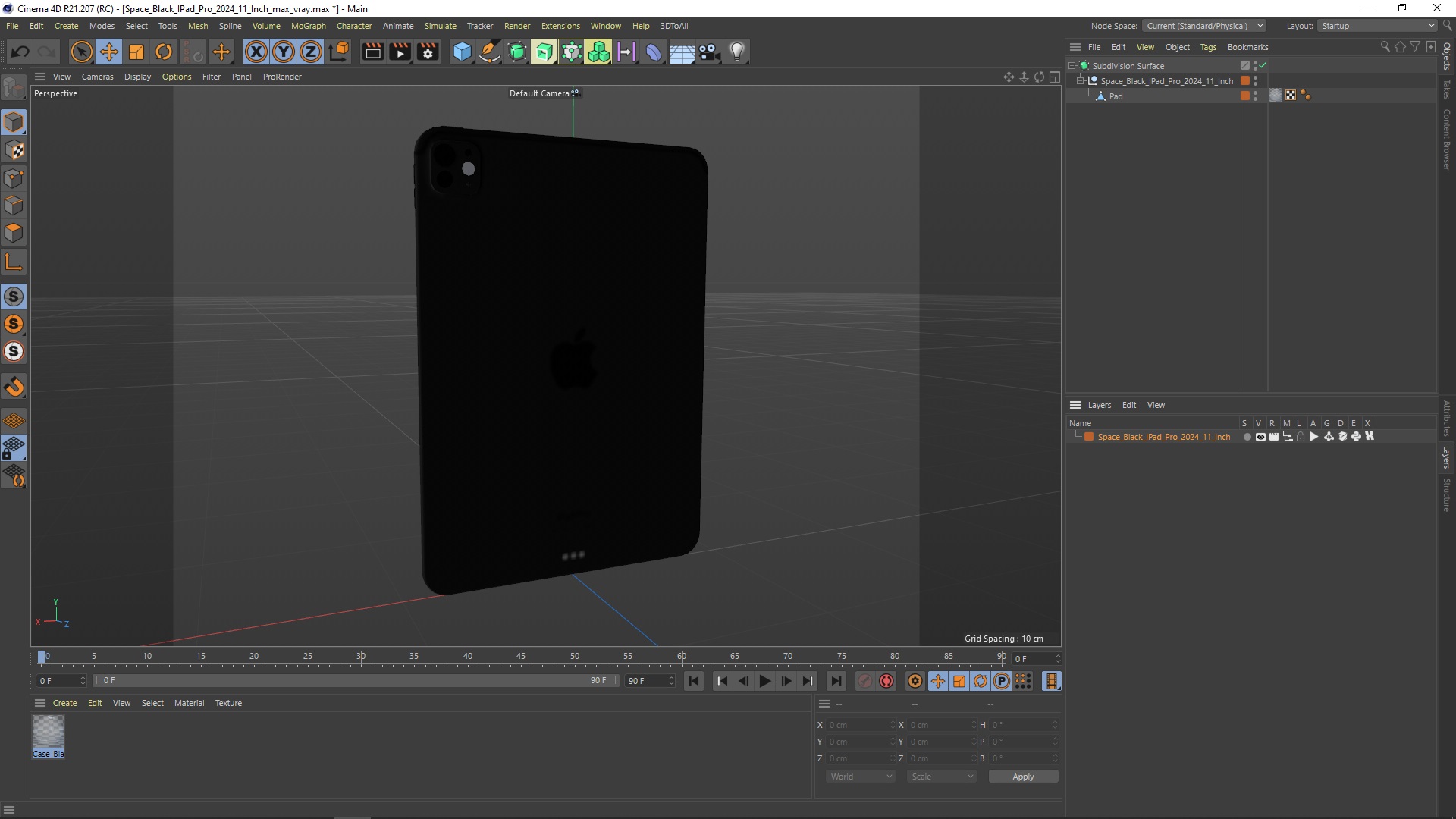Viewport: 1456px width, 819px height.
Task: Toggle Y axis lock
Action: [284, 52]
